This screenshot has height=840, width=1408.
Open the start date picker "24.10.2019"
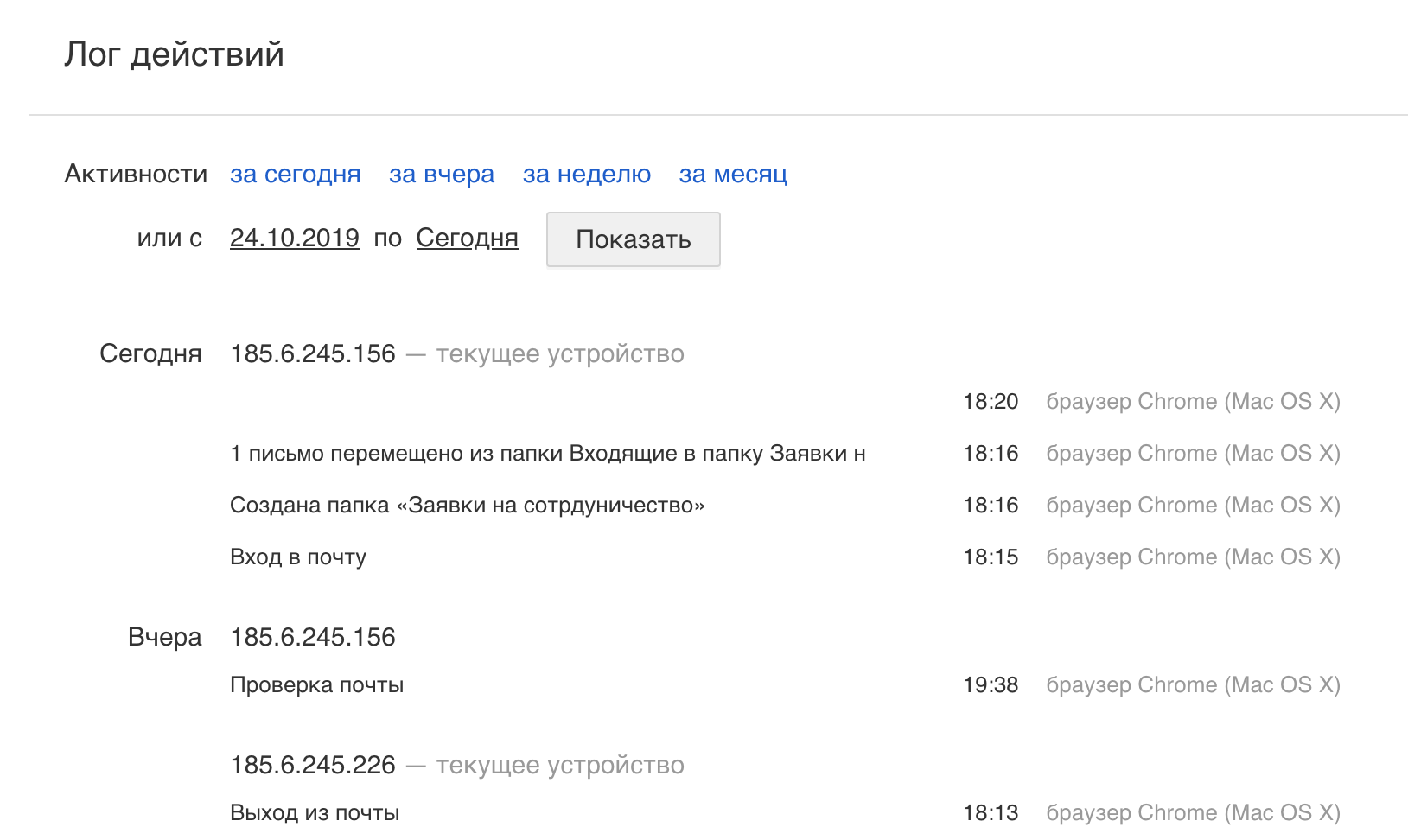(x=294, y=238)
